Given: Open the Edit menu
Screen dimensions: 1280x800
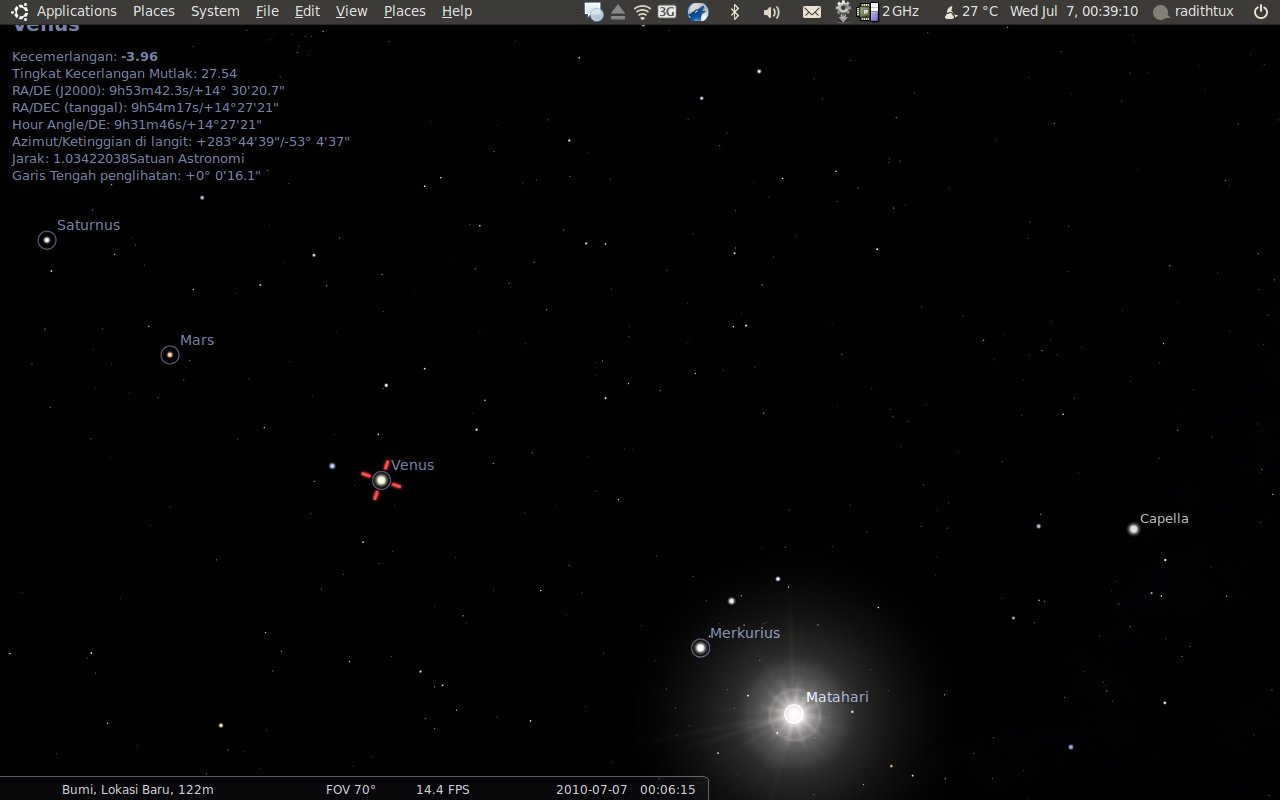Looking at the screenshot, I should coord(308,11).
